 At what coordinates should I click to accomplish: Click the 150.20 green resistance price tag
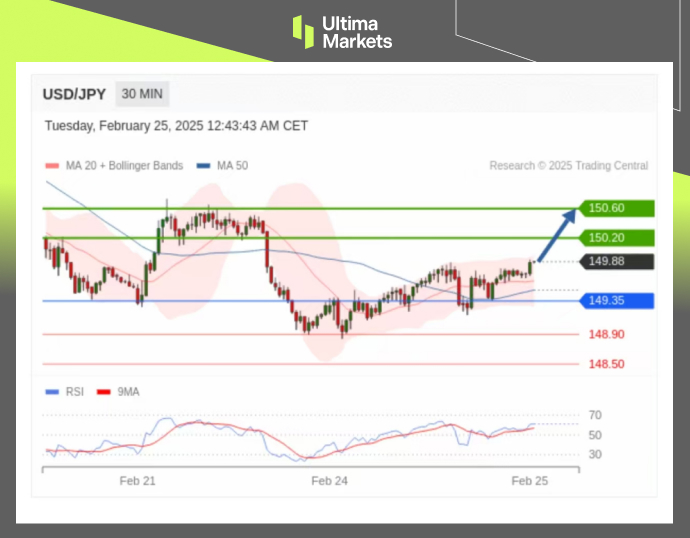[619, 238]
